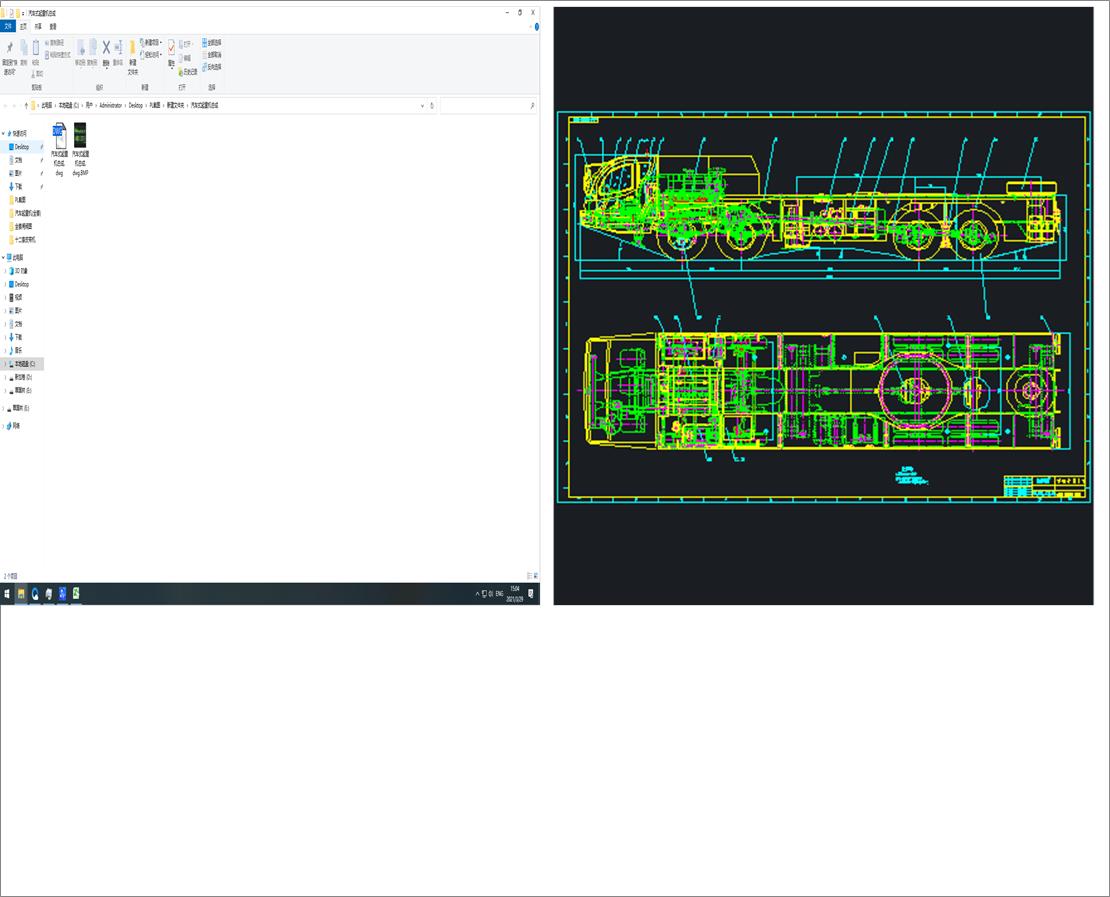Collapse the This PC tree section

[x=4, y=257]
